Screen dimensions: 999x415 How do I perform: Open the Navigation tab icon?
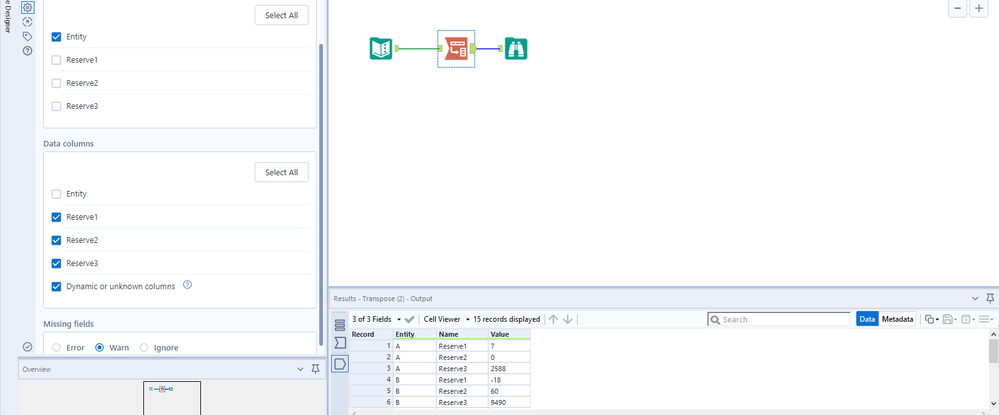[27, 22]
